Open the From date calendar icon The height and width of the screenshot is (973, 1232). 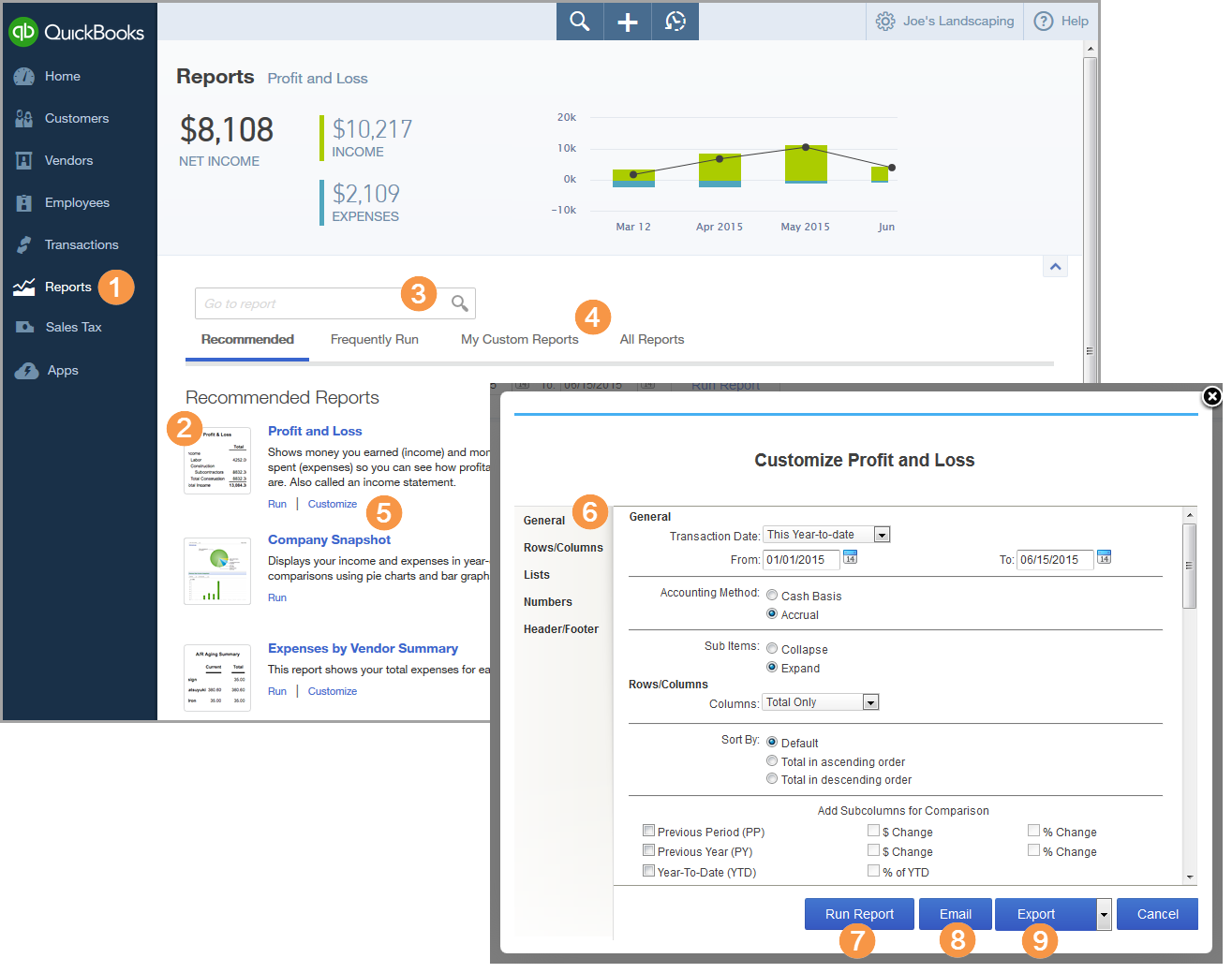point(850,557)
